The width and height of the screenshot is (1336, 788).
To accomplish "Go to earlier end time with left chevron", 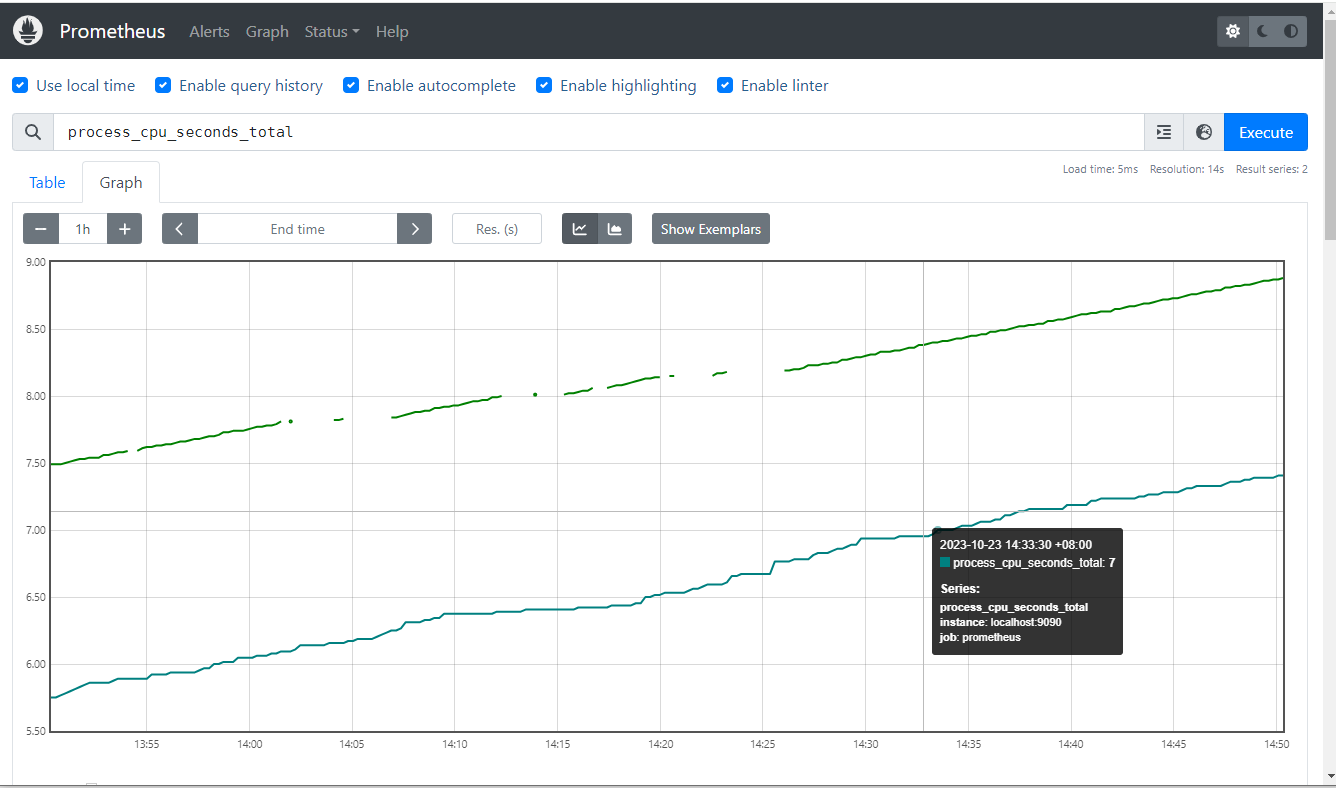I will point(180,229).
